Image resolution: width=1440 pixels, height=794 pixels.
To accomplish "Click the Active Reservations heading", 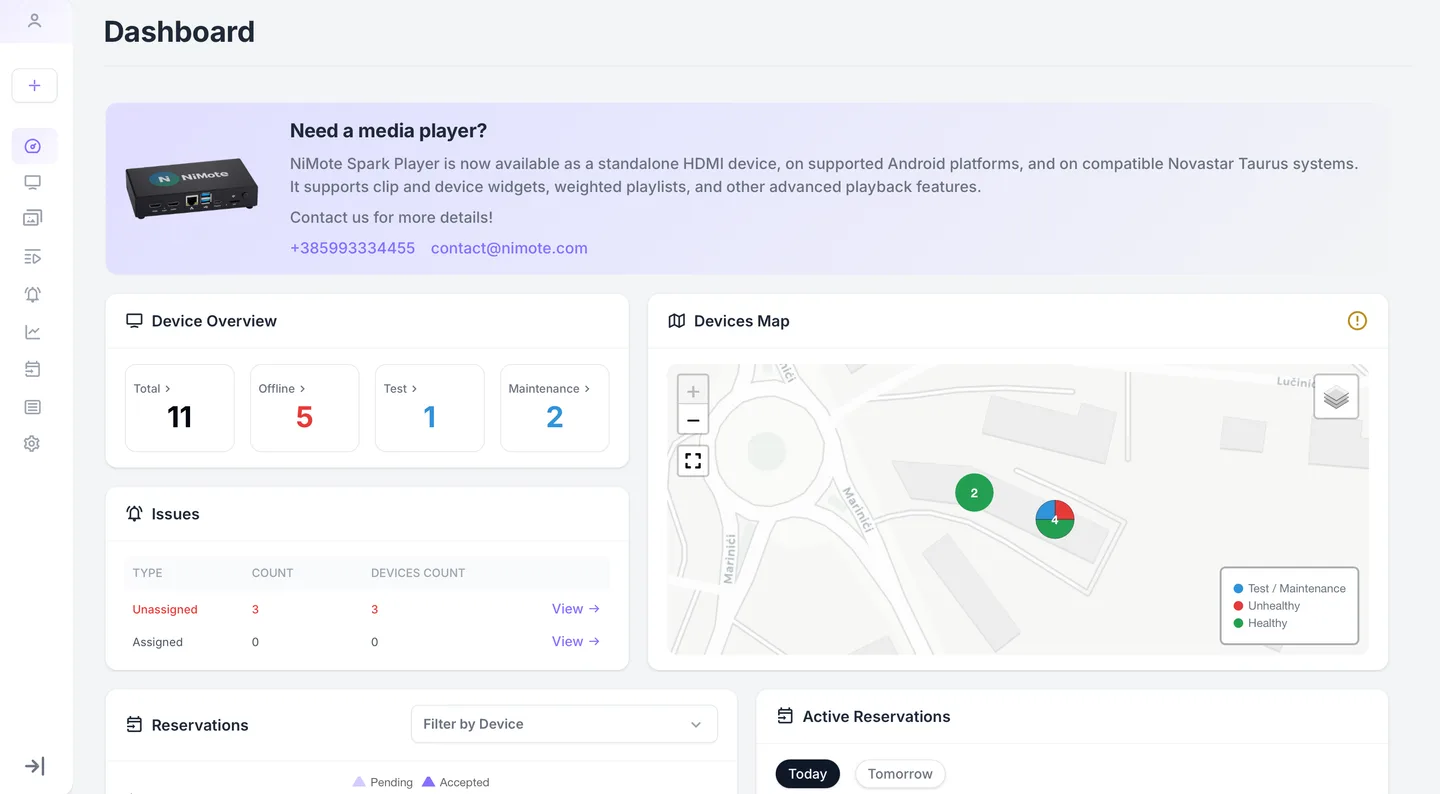I will click(x=876, y=716).
